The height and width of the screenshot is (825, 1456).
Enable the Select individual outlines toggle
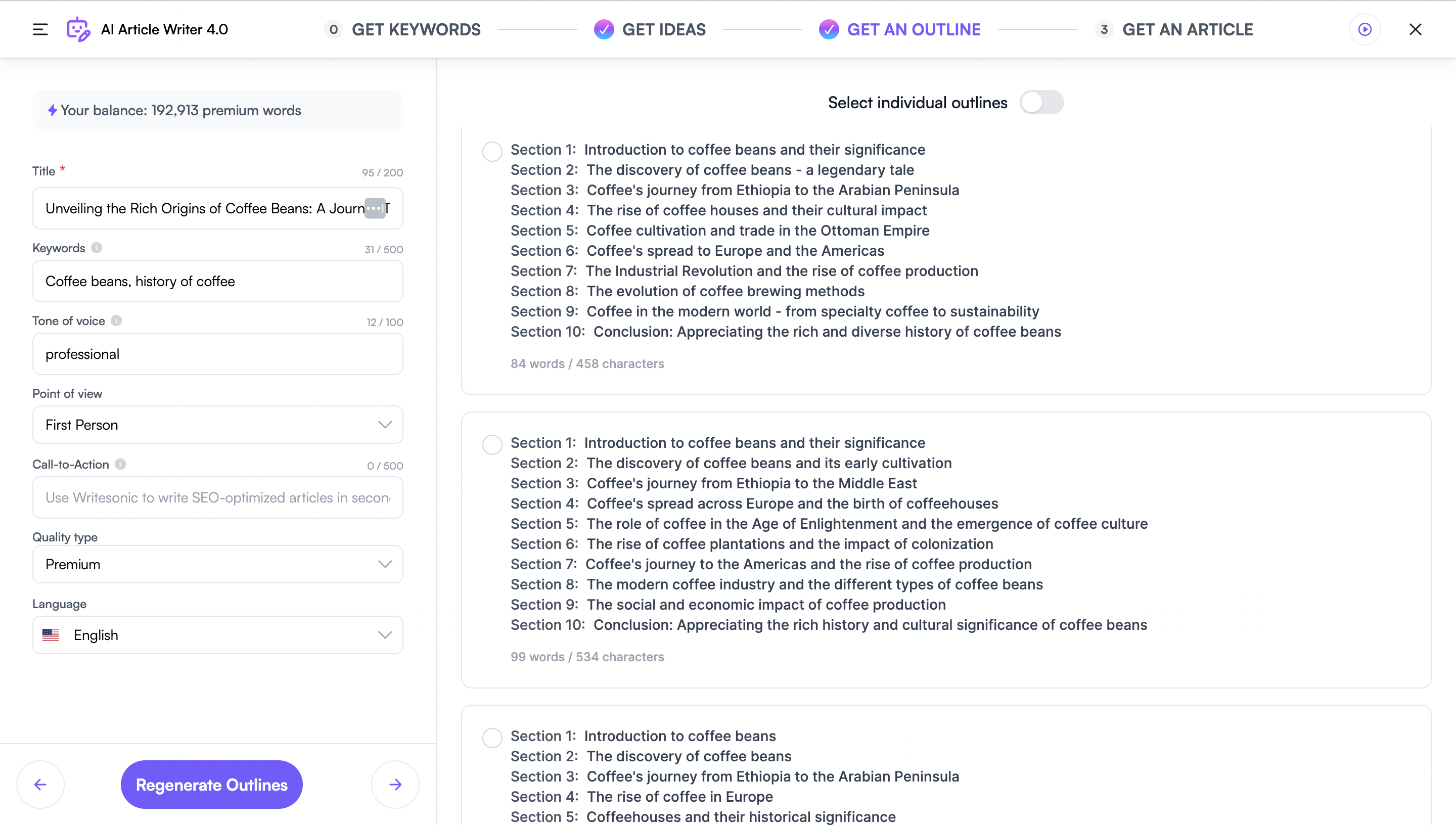click(x=1041, y=103)
